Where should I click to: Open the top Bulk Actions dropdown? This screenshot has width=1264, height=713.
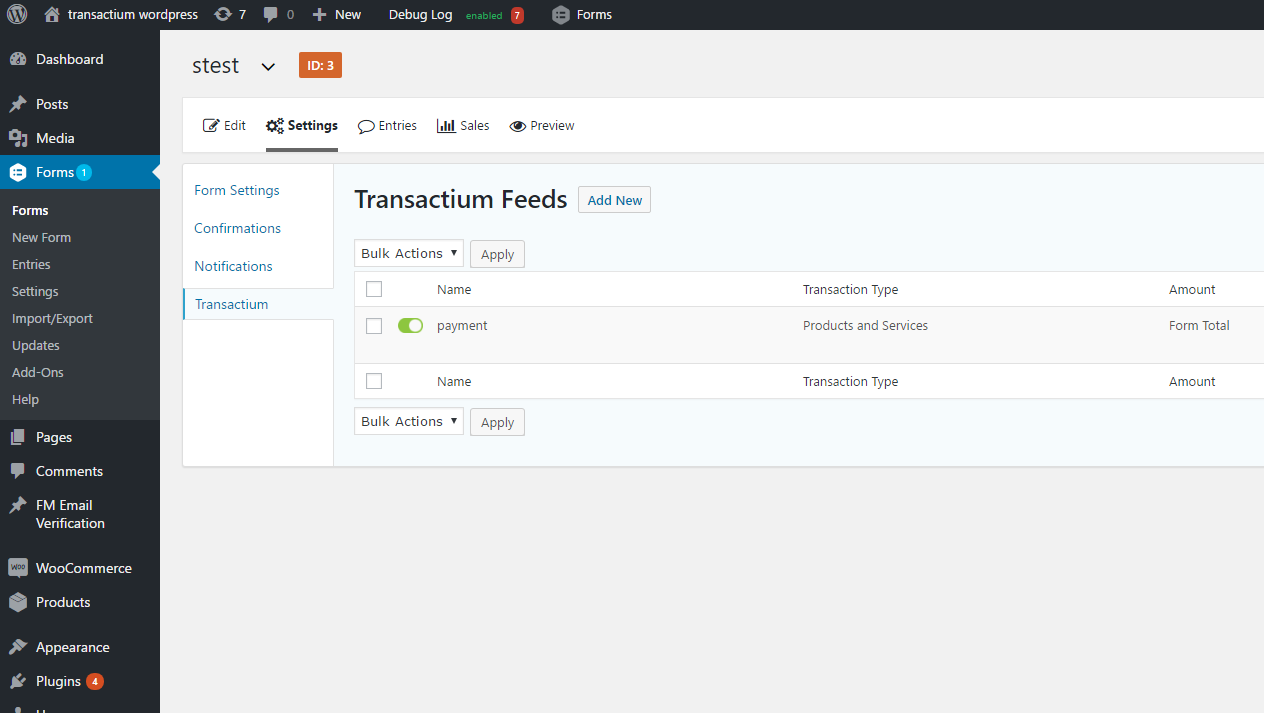409,253
